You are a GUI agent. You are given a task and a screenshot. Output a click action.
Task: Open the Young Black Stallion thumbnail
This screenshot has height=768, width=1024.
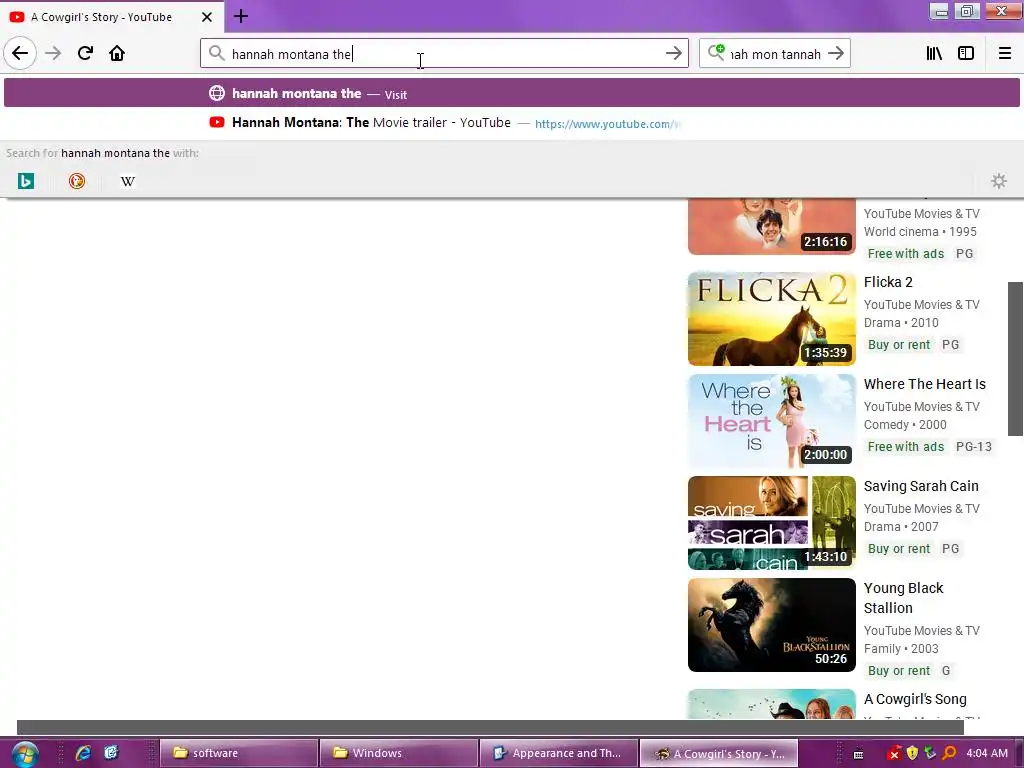click(771, 625)
